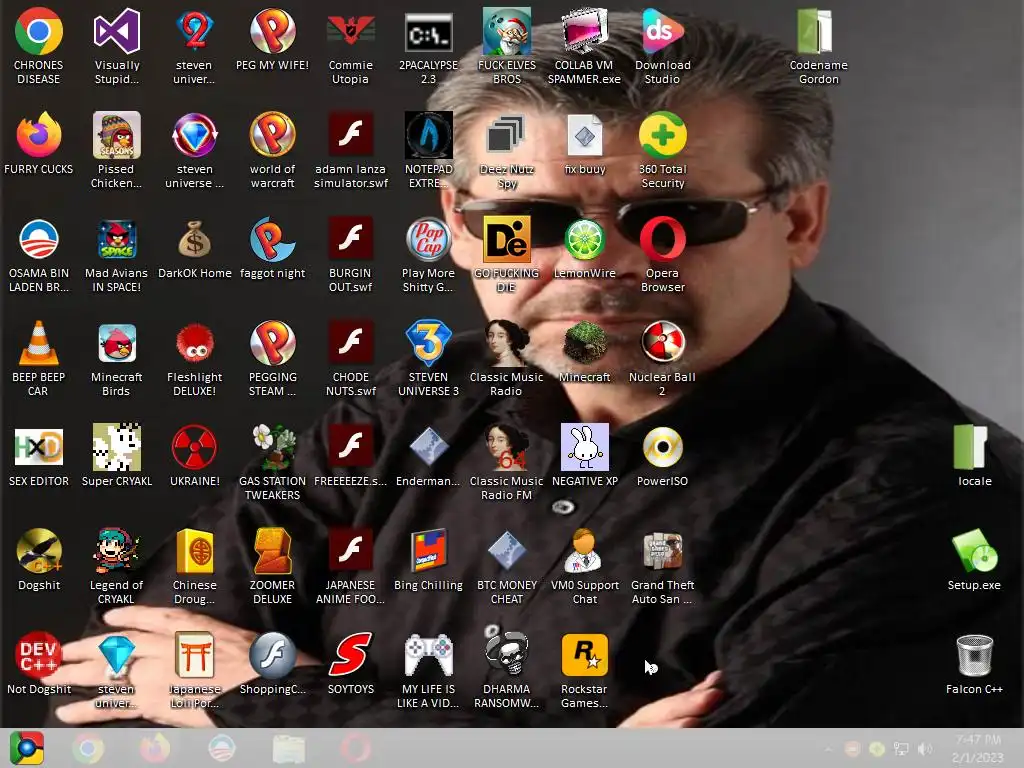Image resolution: width=1024 pixels, height=768 pixels.
Task: Open the file explorer folder on taskbar
Action: click(289, 748)
